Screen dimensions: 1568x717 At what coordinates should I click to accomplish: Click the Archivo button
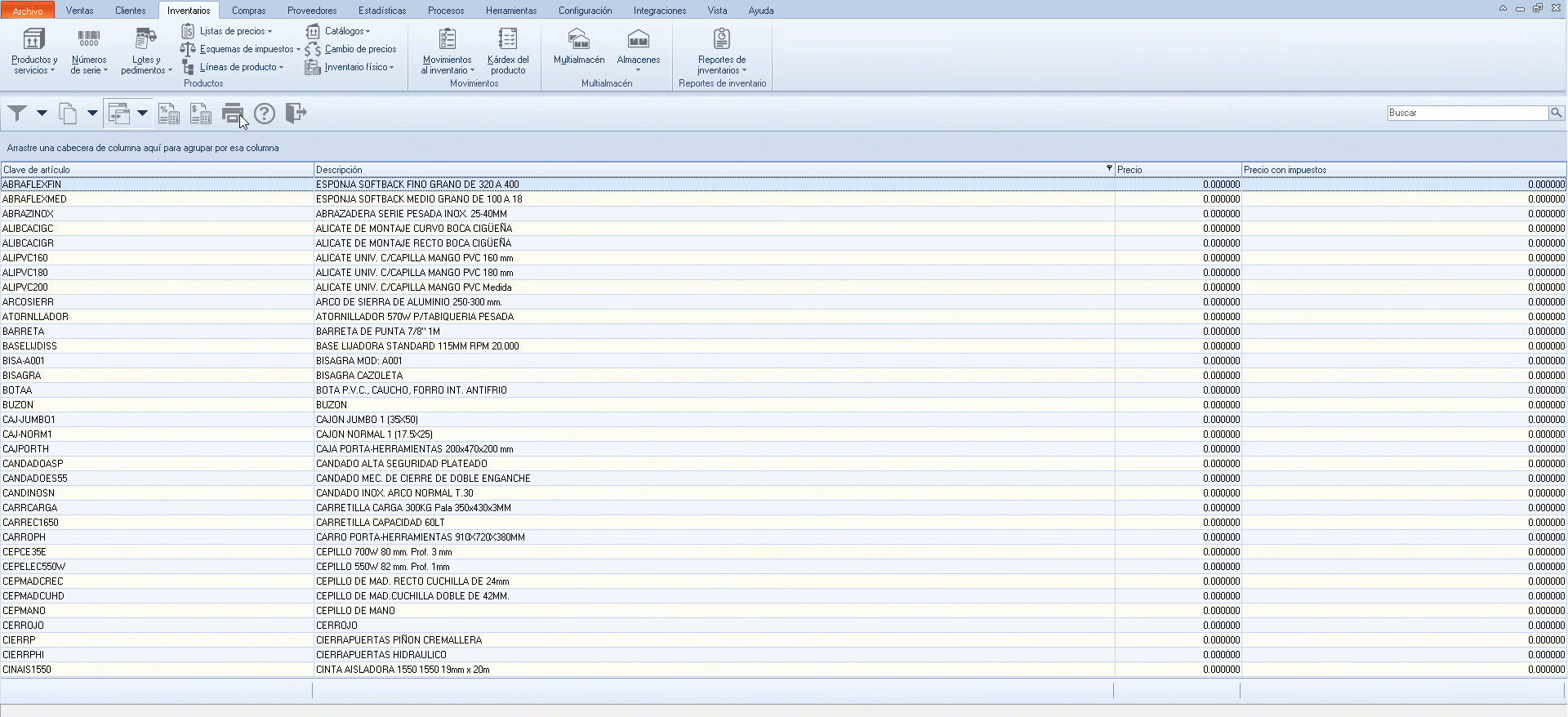coord(28,11)
